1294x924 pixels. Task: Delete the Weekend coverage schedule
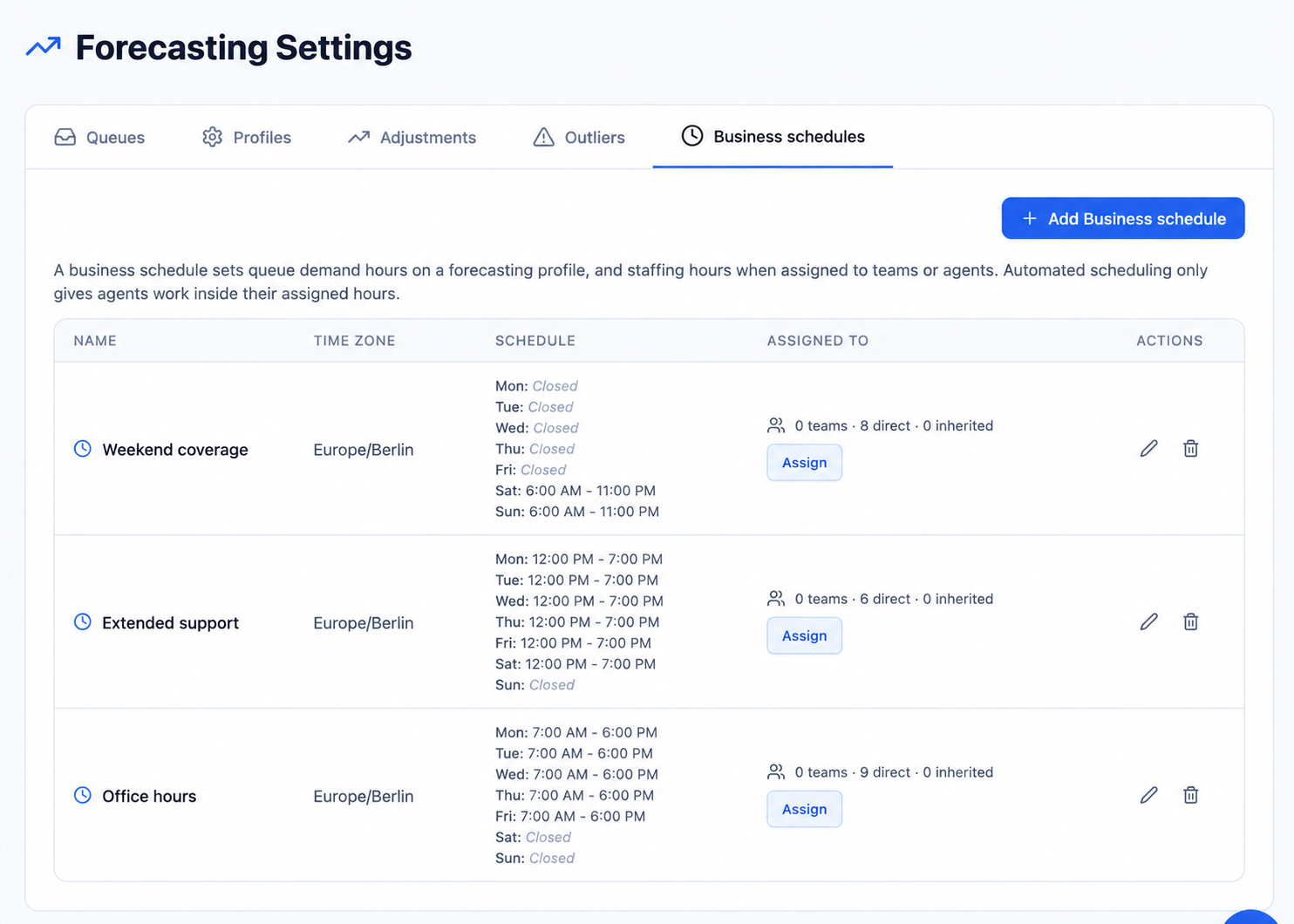(x=1190, y=448)
